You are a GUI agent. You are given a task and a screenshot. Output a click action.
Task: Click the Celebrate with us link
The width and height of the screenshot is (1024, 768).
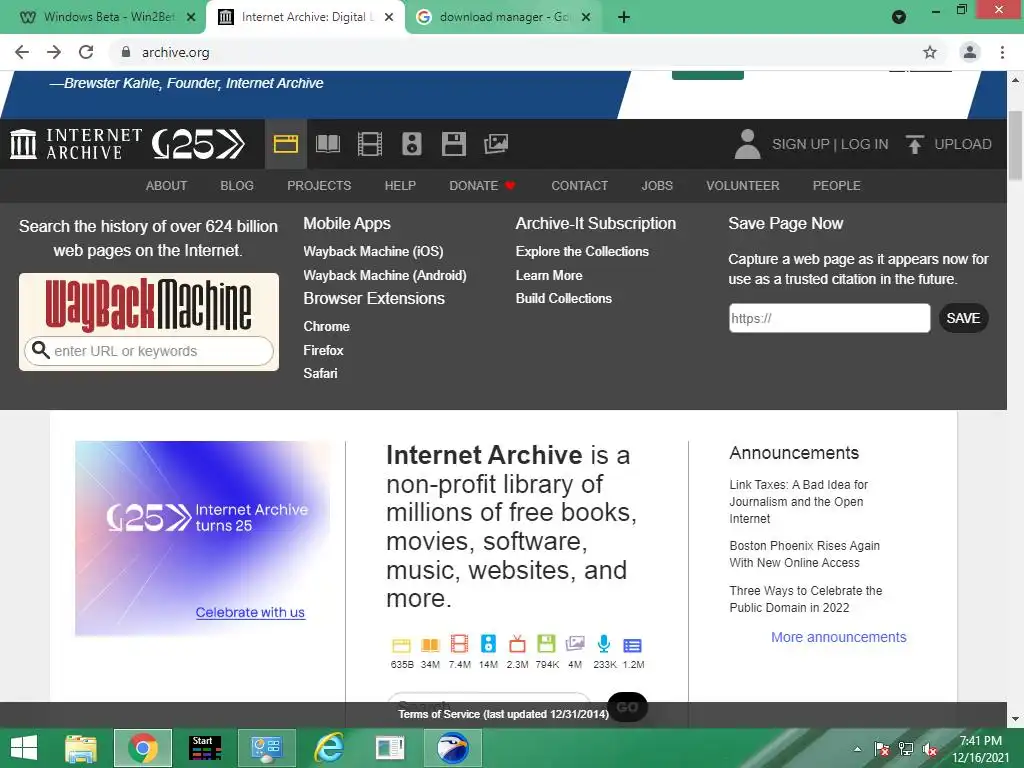click(x=250, y=613)
